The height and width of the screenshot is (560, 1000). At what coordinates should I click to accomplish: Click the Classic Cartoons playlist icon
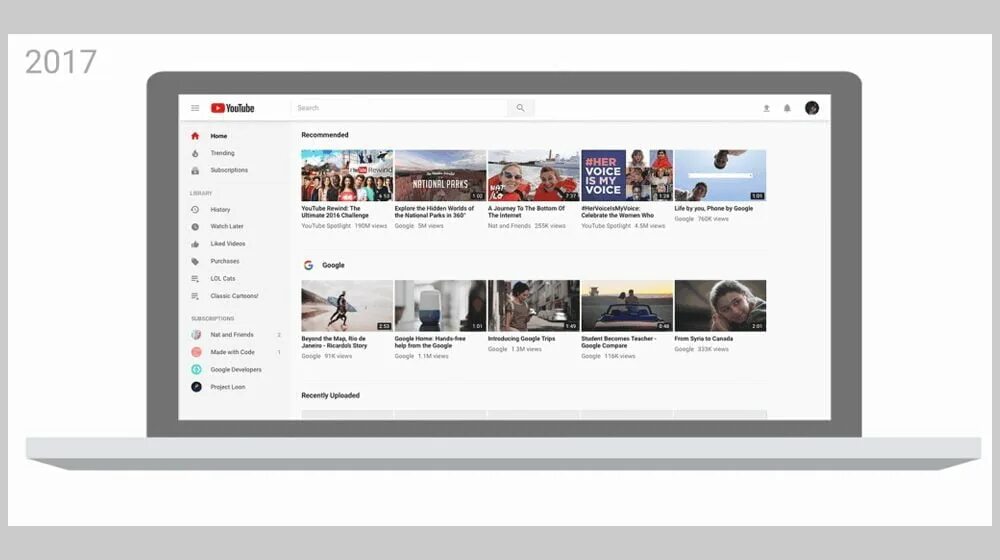pyautogui.click(x=195, y=296)
